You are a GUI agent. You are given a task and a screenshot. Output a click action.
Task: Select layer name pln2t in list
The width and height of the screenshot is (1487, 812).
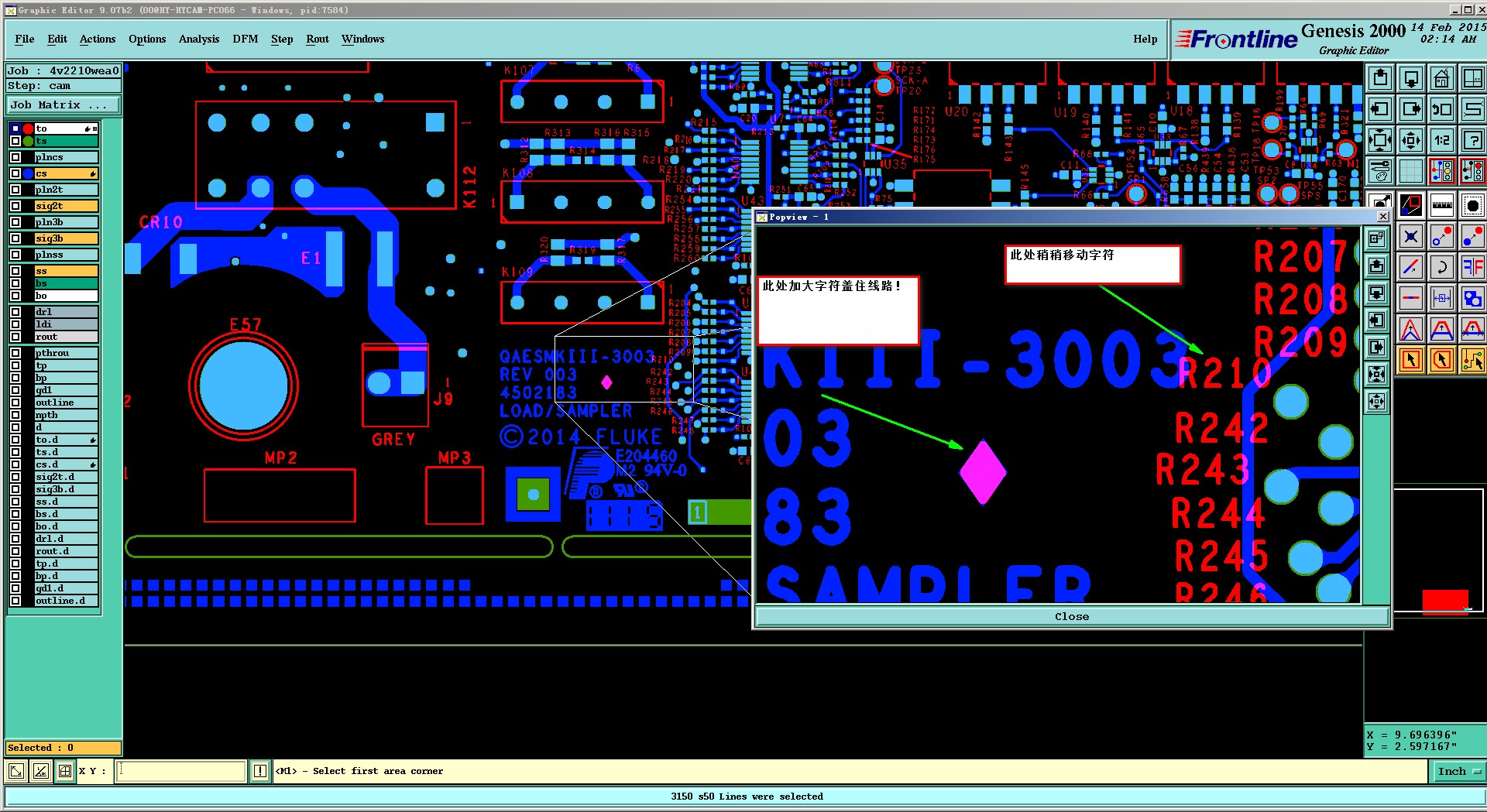pyautogui.click(x=66, y=190)
